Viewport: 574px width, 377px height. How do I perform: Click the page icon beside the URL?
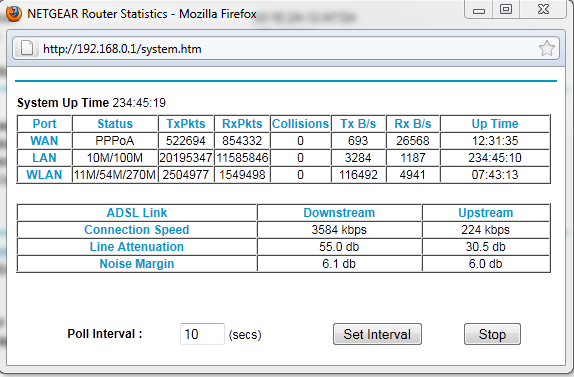coord(26,48)
